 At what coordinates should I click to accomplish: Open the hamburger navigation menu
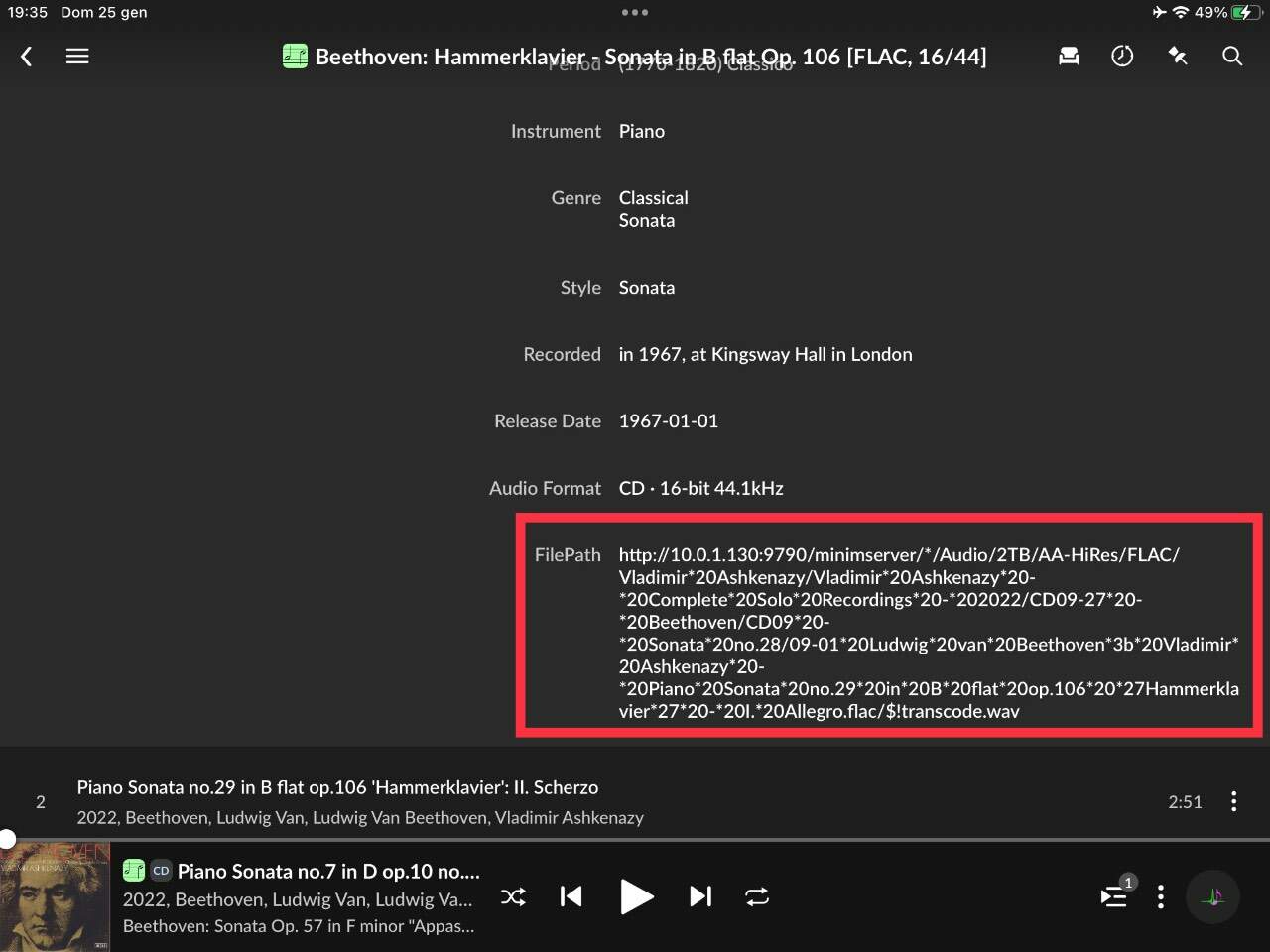(77, 57)
